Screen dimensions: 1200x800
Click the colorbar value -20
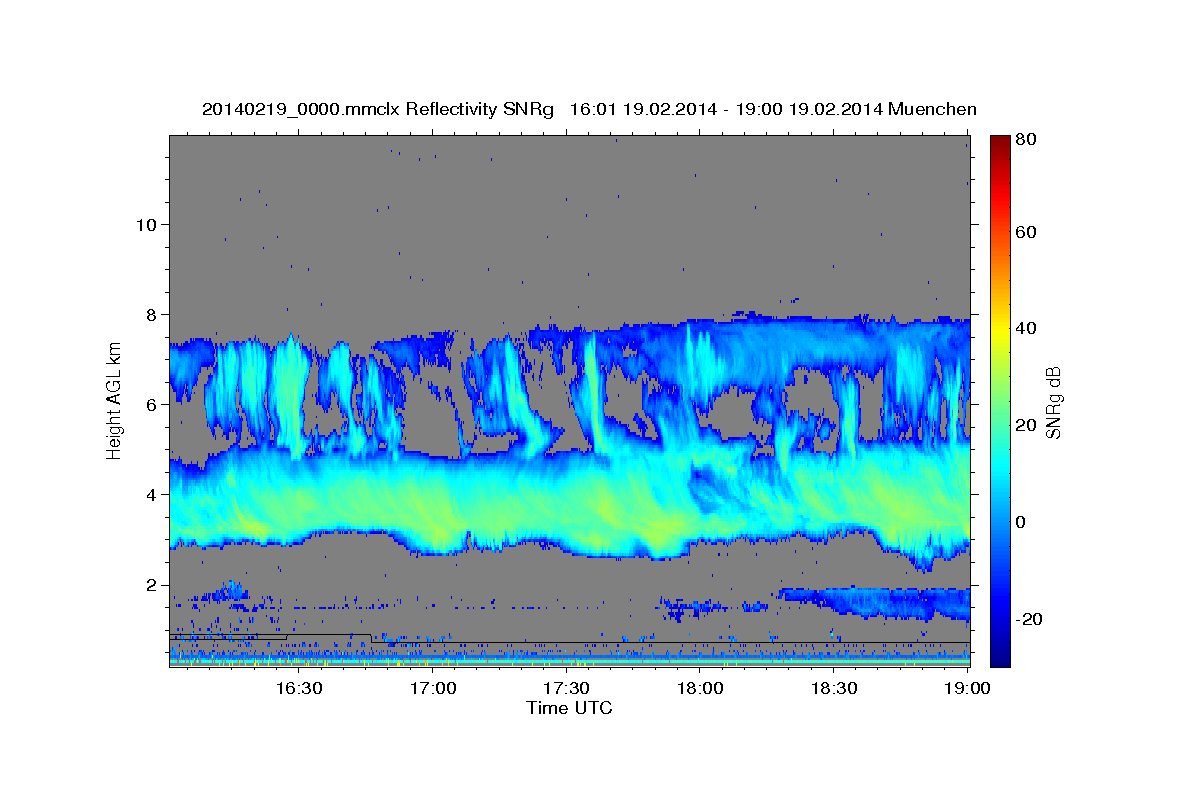1030,619
